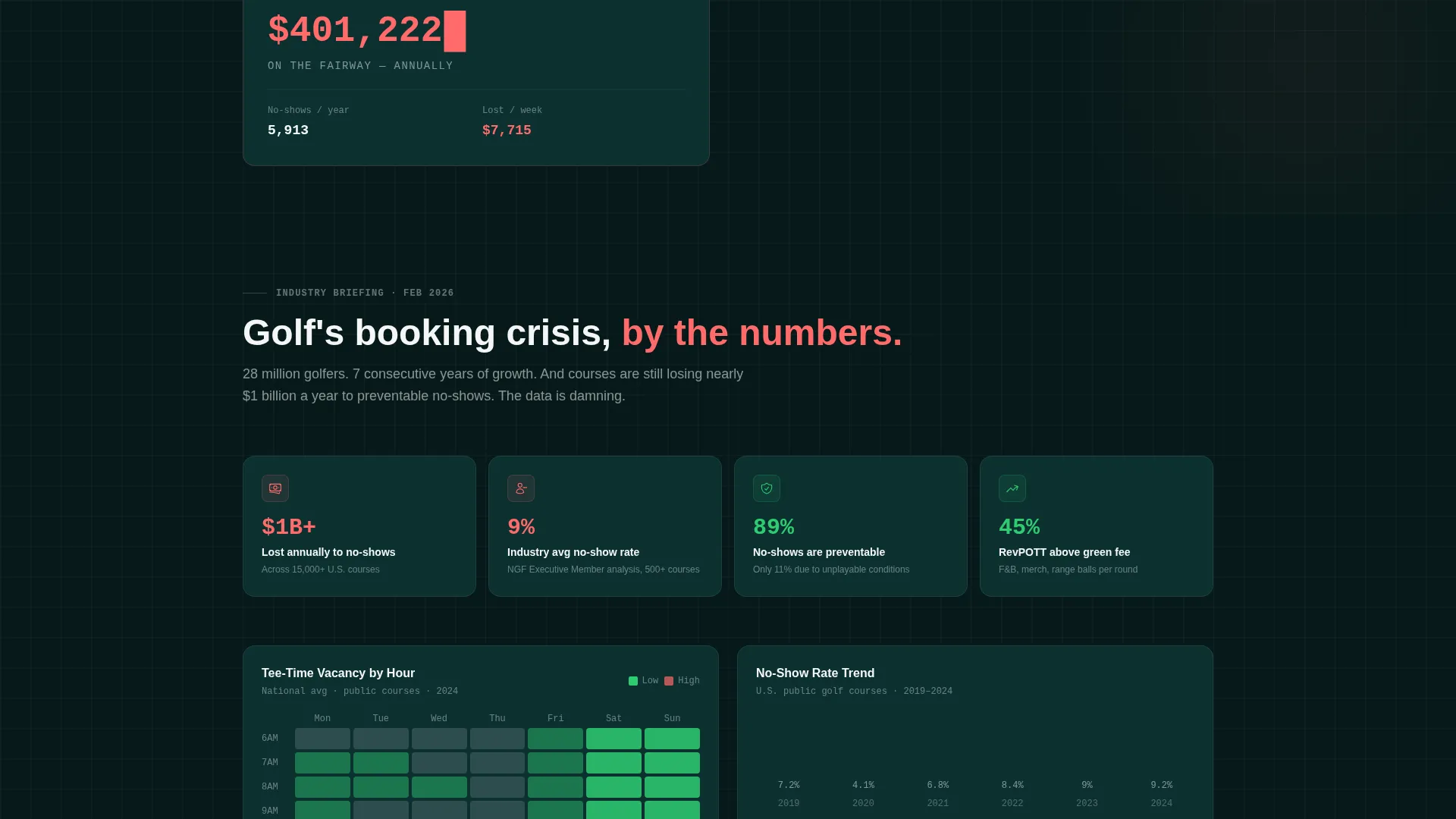
Task: Click the '89%' statistic
Action: (773, 526)
